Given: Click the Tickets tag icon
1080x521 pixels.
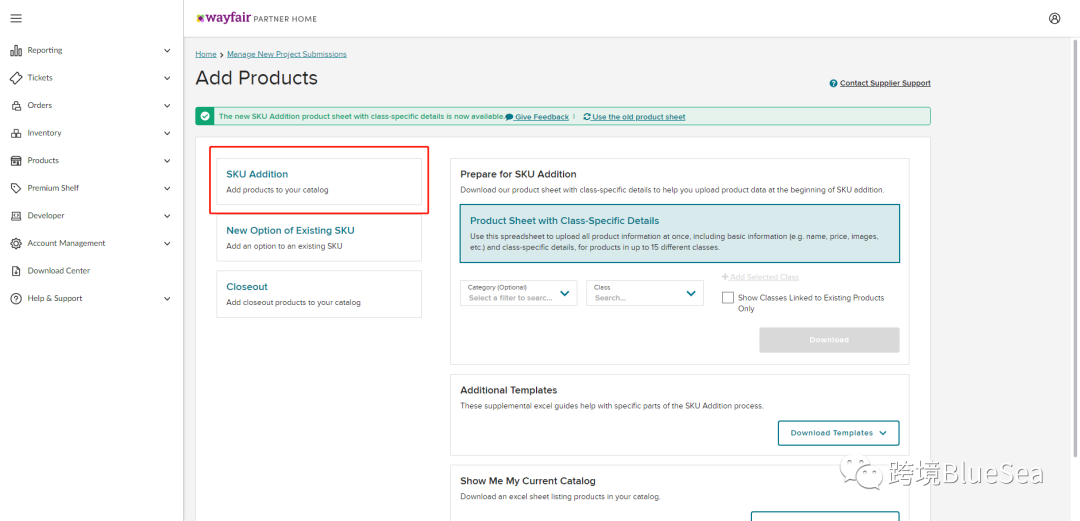Looking at the screenshot, I should [x=16, y=78].
